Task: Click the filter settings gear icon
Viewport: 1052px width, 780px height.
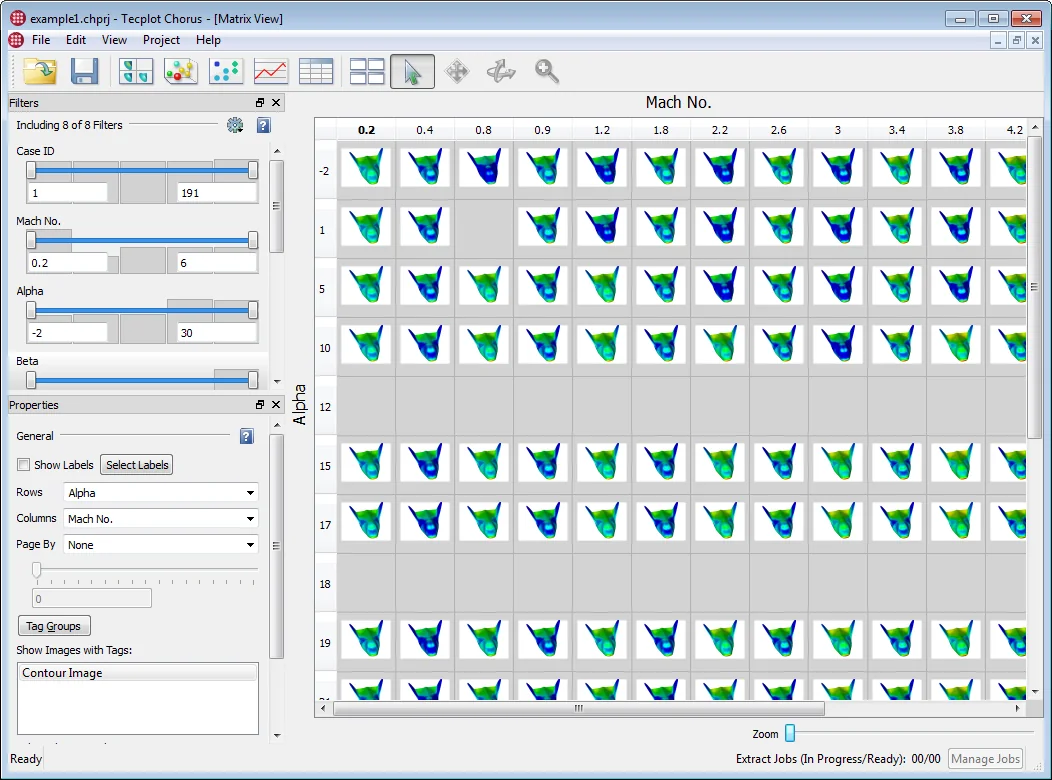Action: click(x=235, y=125)
